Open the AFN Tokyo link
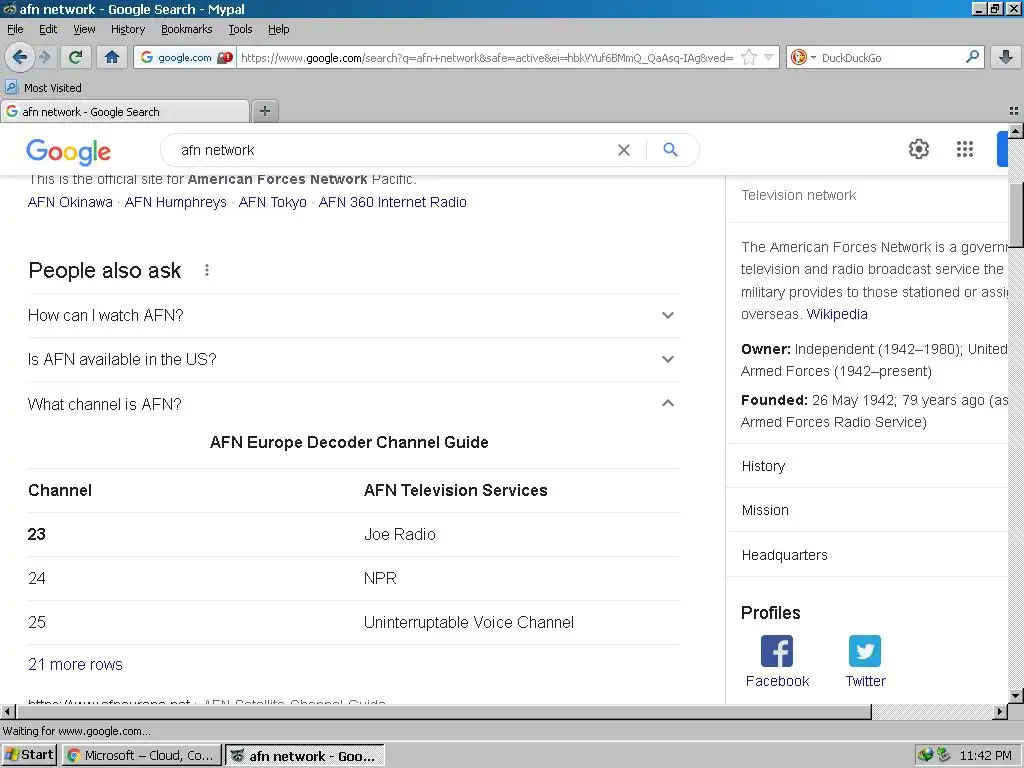1024x768 pixels. pyautogui.click(x=272, y=202)
